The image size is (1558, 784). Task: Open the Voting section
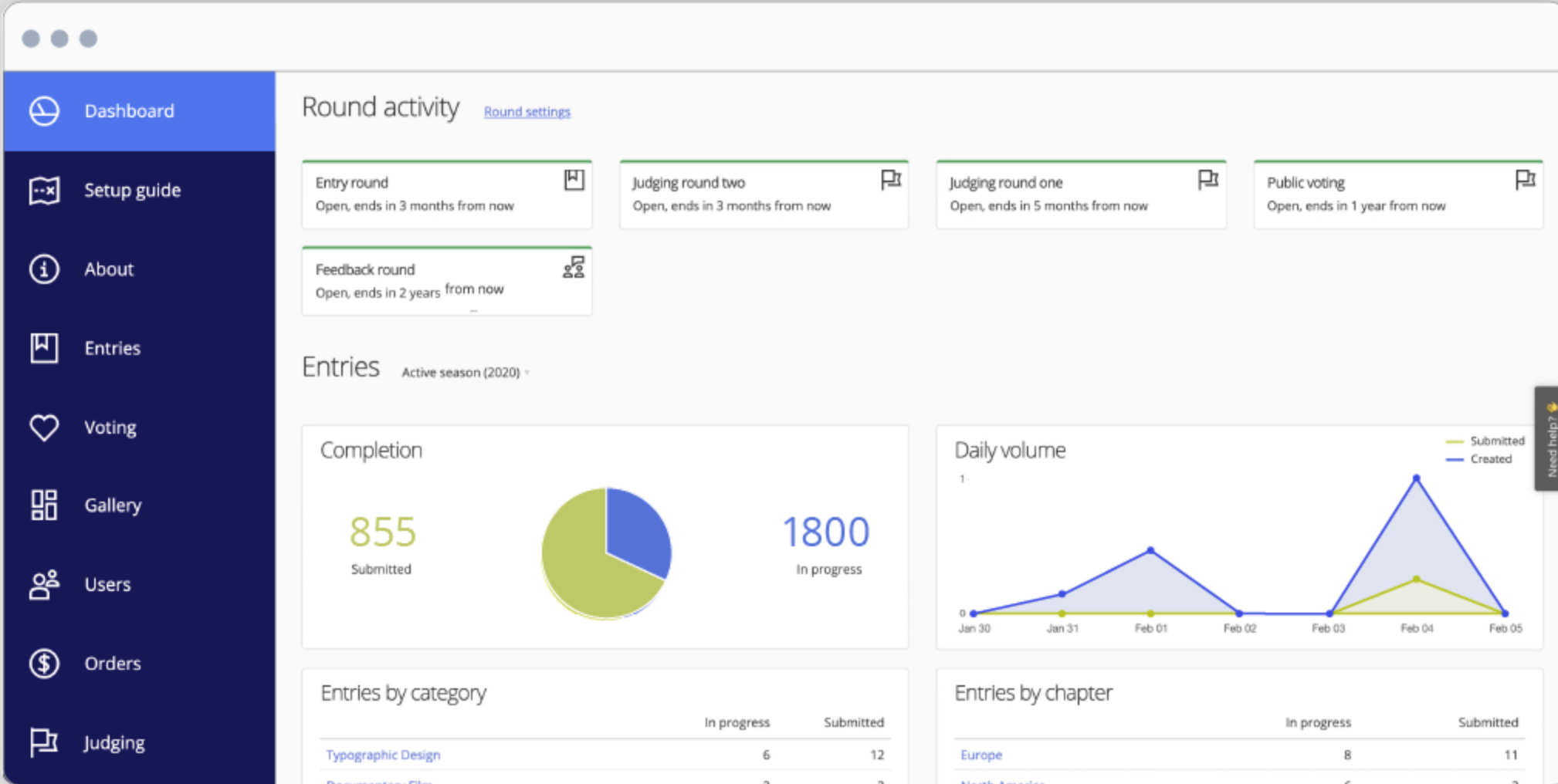pyautogui.click(x=139, y=427)
